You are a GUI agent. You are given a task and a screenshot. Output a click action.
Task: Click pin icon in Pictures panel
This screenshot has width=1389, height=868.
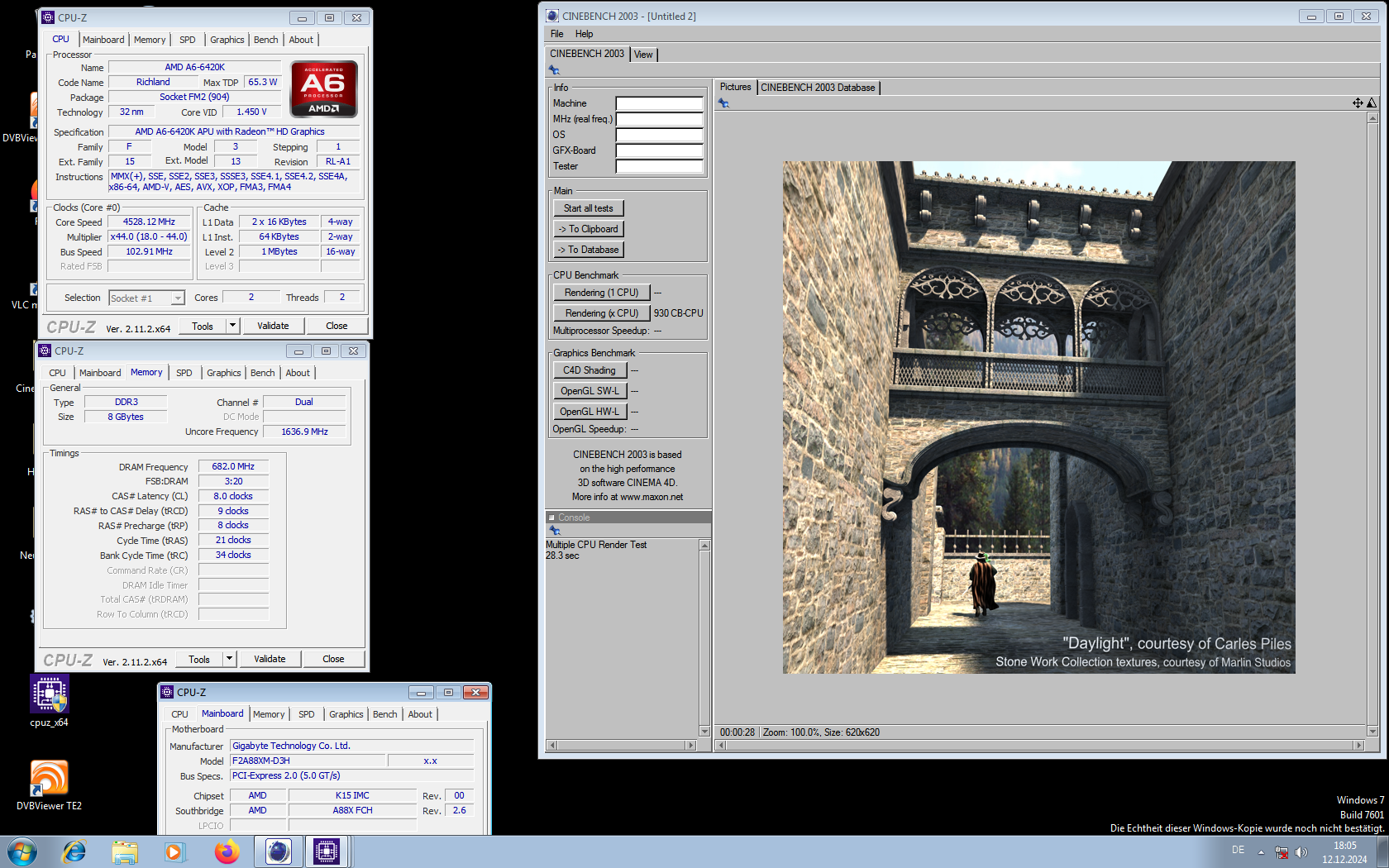[723, 103]
